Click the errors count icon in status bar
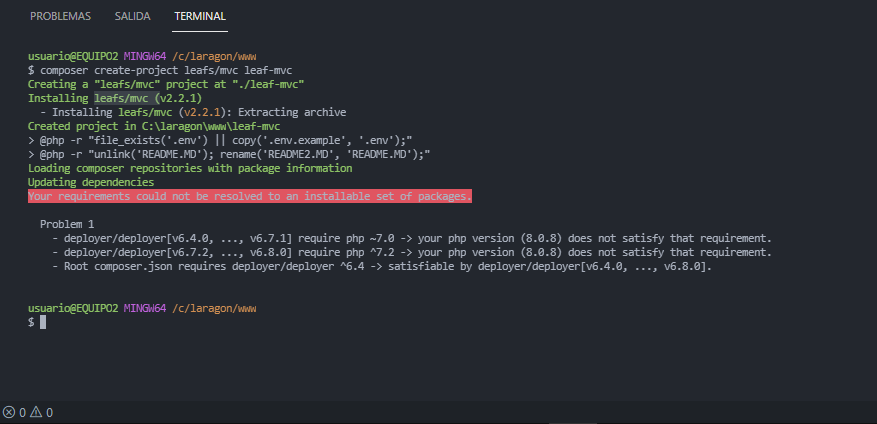This screenshot has width=877, height=424. (9, 413)
